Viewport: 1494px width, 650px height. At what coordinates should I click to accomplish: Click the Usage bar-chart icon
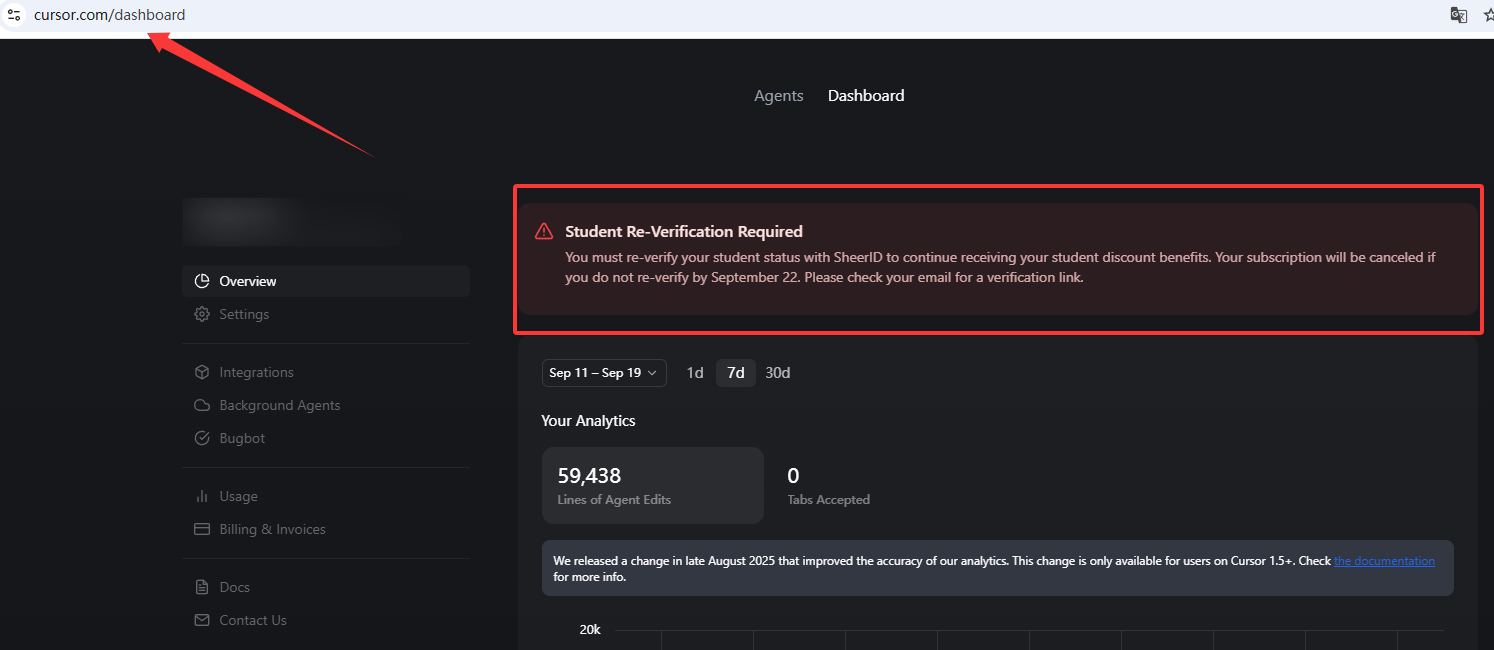[x=201, y=496]
